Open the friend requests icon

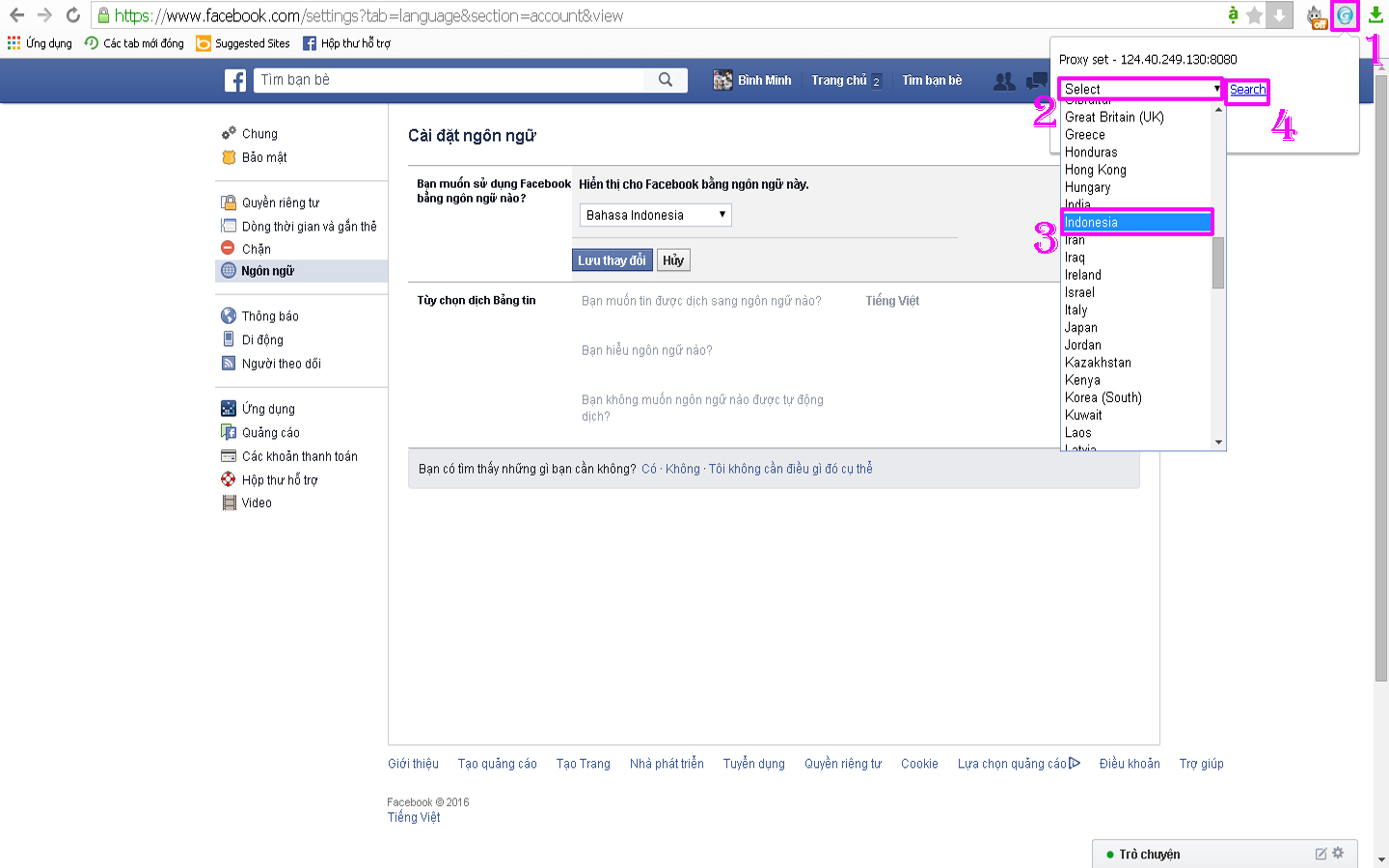click(1004, 81)
